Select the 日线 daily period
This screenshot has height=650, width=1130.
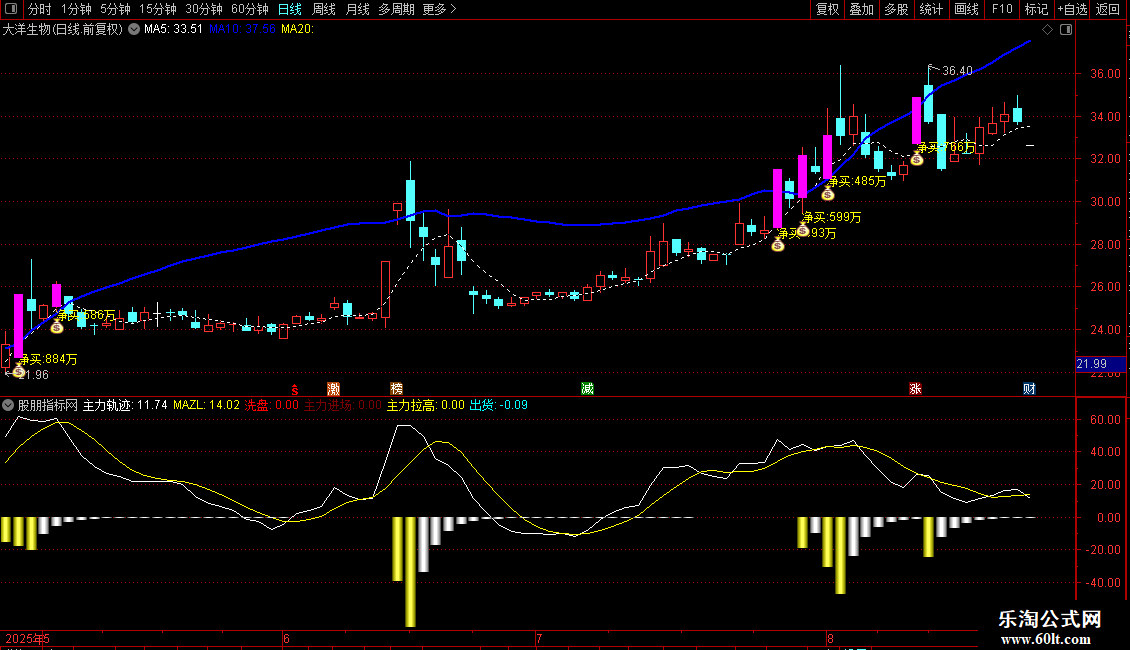290,9
